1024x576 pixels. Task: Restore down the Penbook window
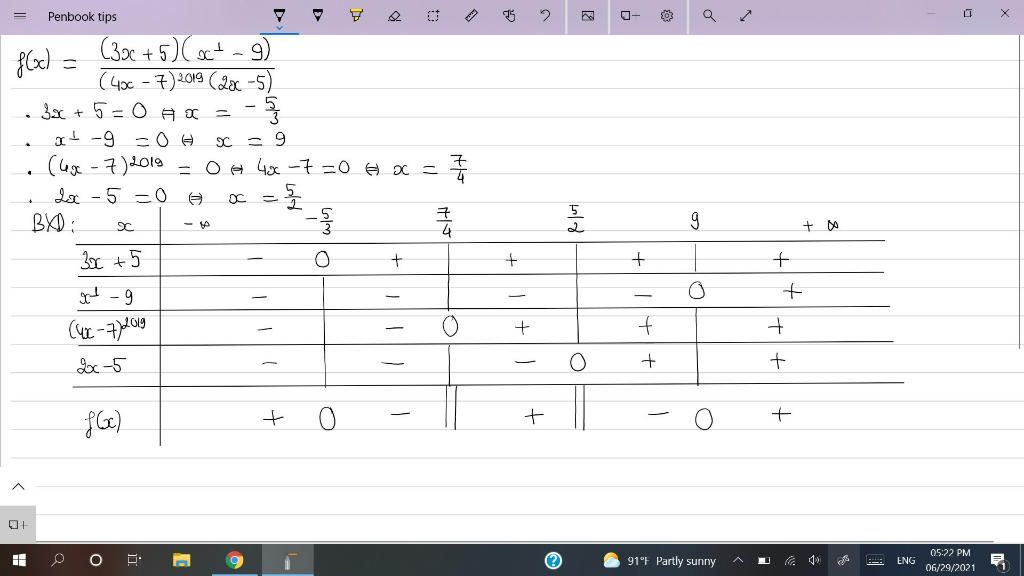coord(968,14)
